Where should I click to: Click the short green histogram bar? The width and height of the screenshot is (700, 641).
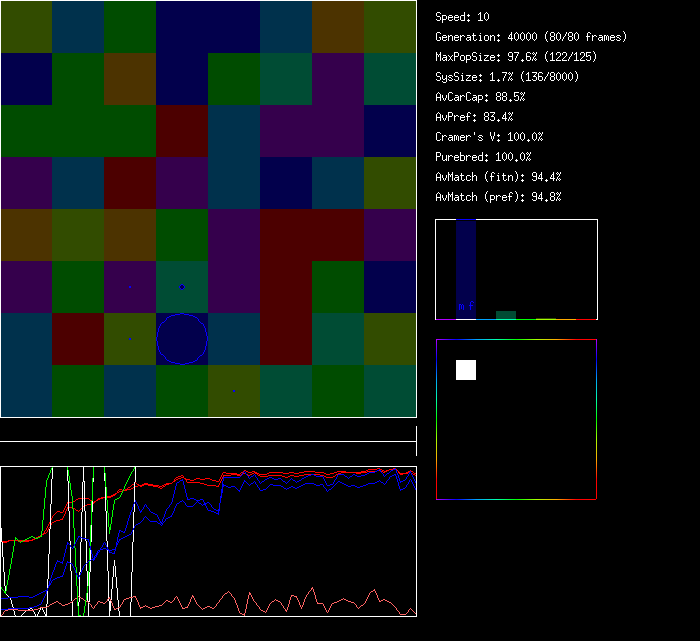coord(506,315)
